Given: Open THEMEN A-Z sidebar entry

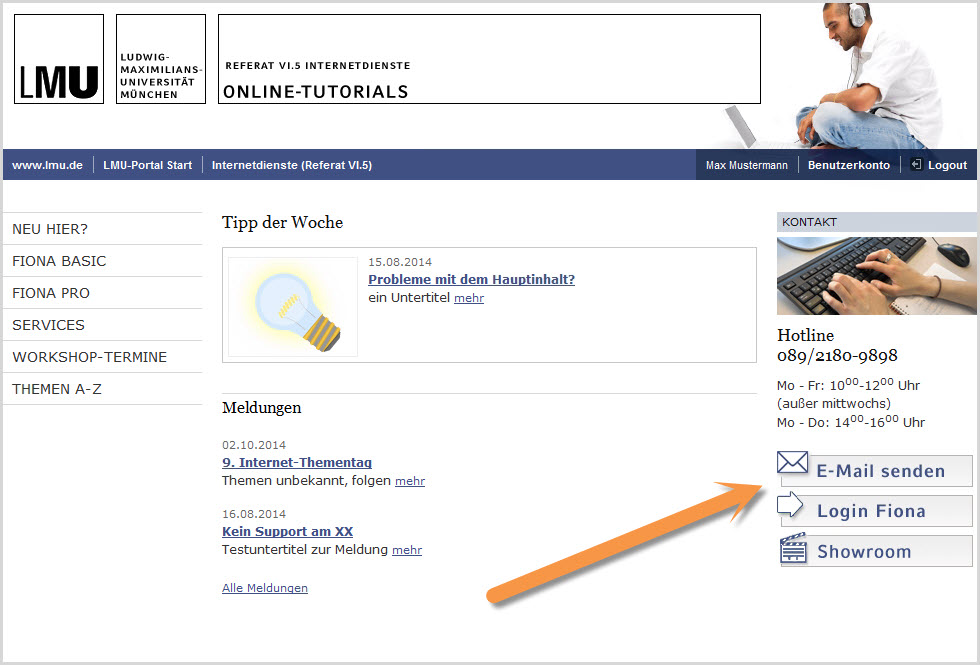Looking at the screenshot, I should 102,389.
